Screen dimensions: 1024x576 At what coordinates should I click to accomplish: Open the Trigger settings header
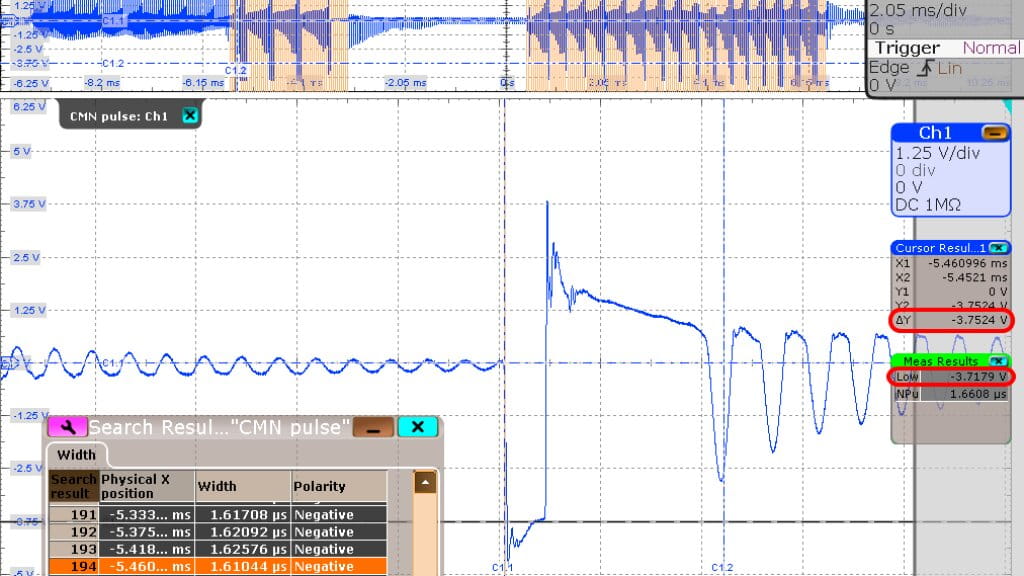coord(907,47)
